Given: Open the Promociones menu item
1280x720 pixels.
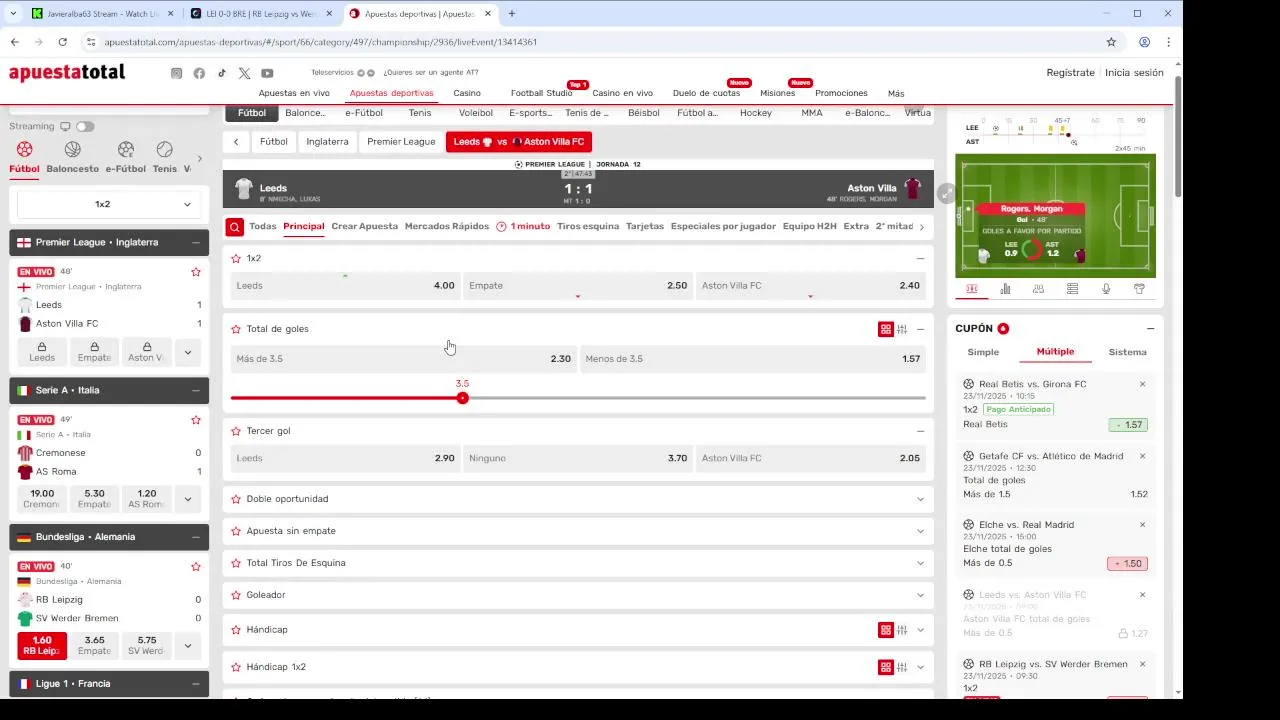Looking at the screenshot, I should [x=841, y=93].
